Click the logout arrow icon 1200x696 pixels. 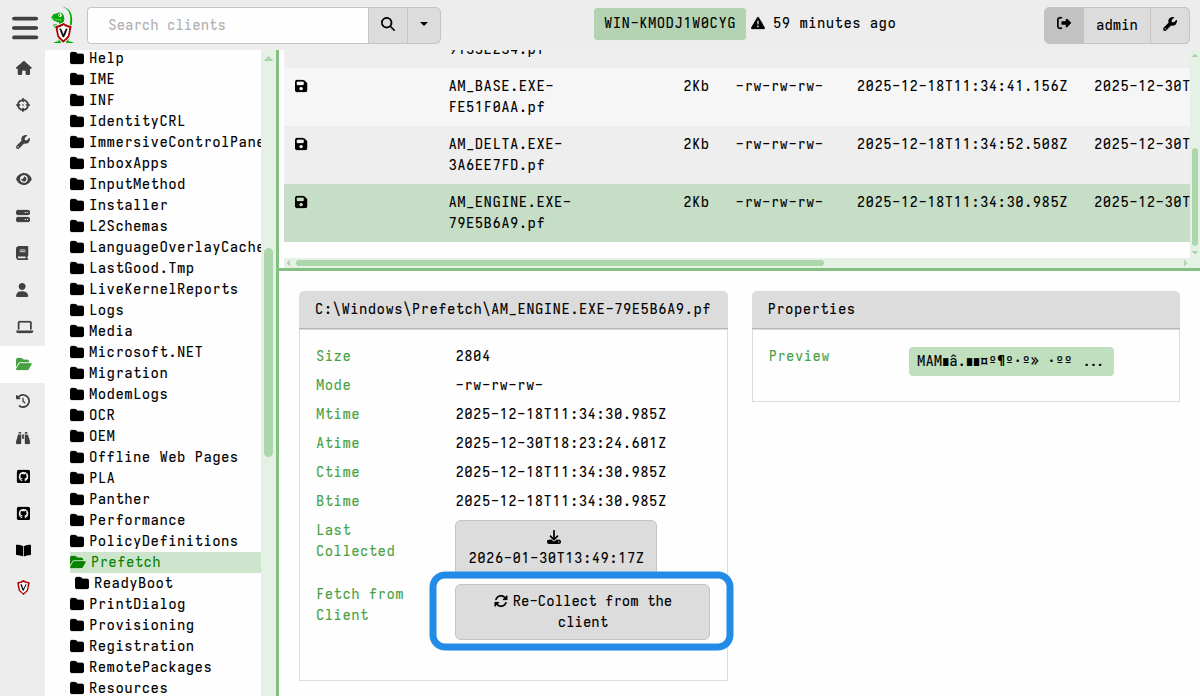(1064, 25)
